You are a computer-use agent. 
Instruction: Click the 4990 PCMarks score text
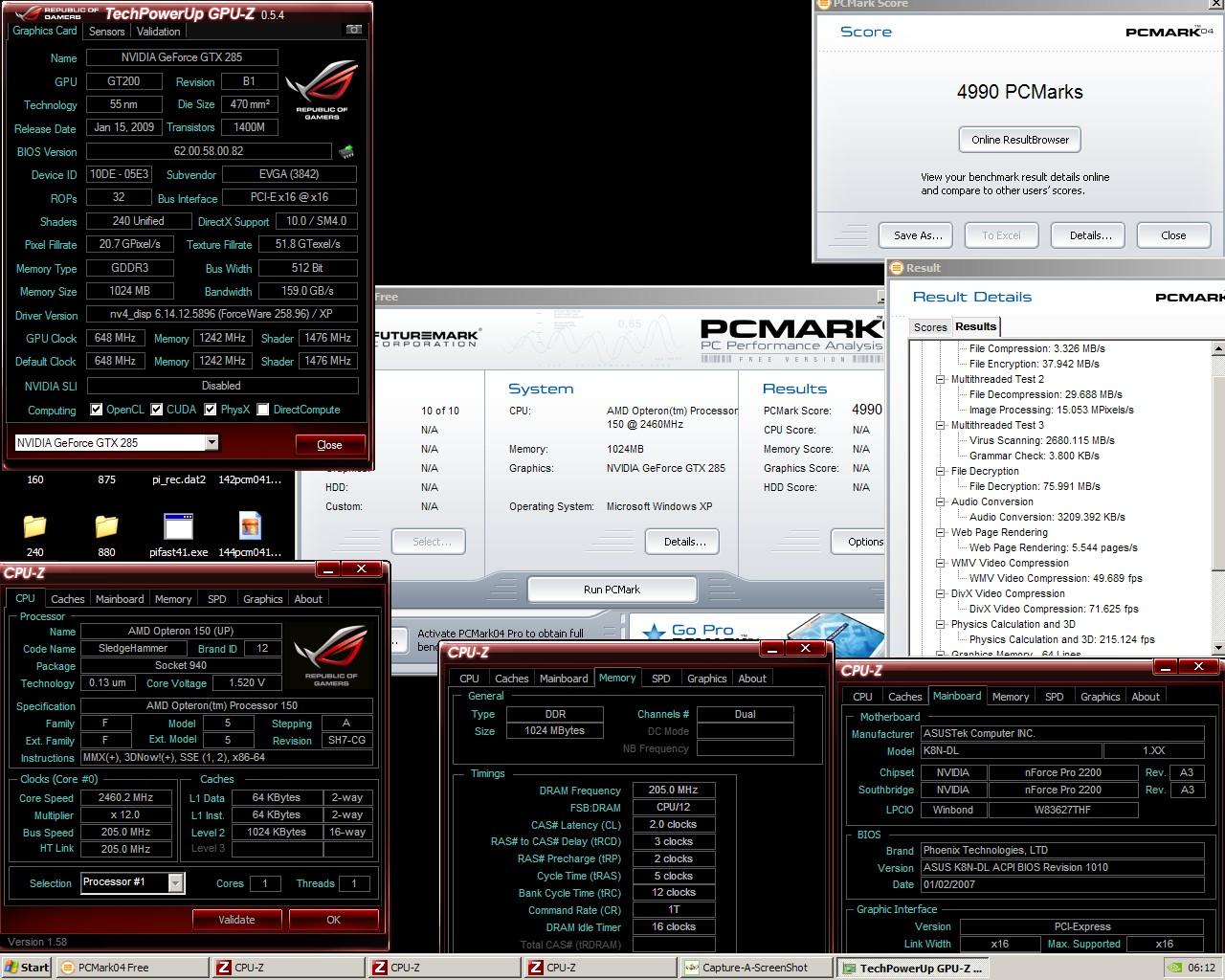pyautogui.click(x=1020, y=92)
